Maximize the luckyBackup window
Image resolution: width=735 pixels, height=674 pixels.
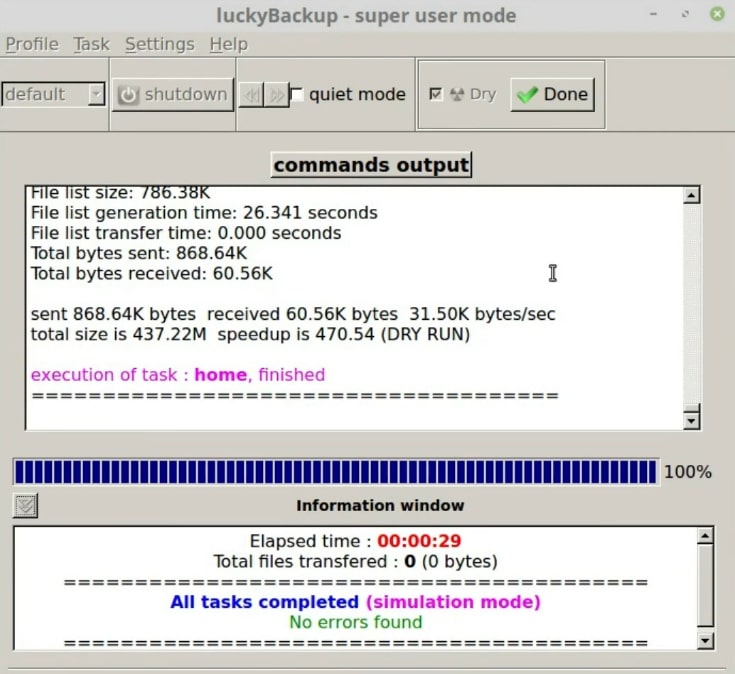click(x=685, y=14)
